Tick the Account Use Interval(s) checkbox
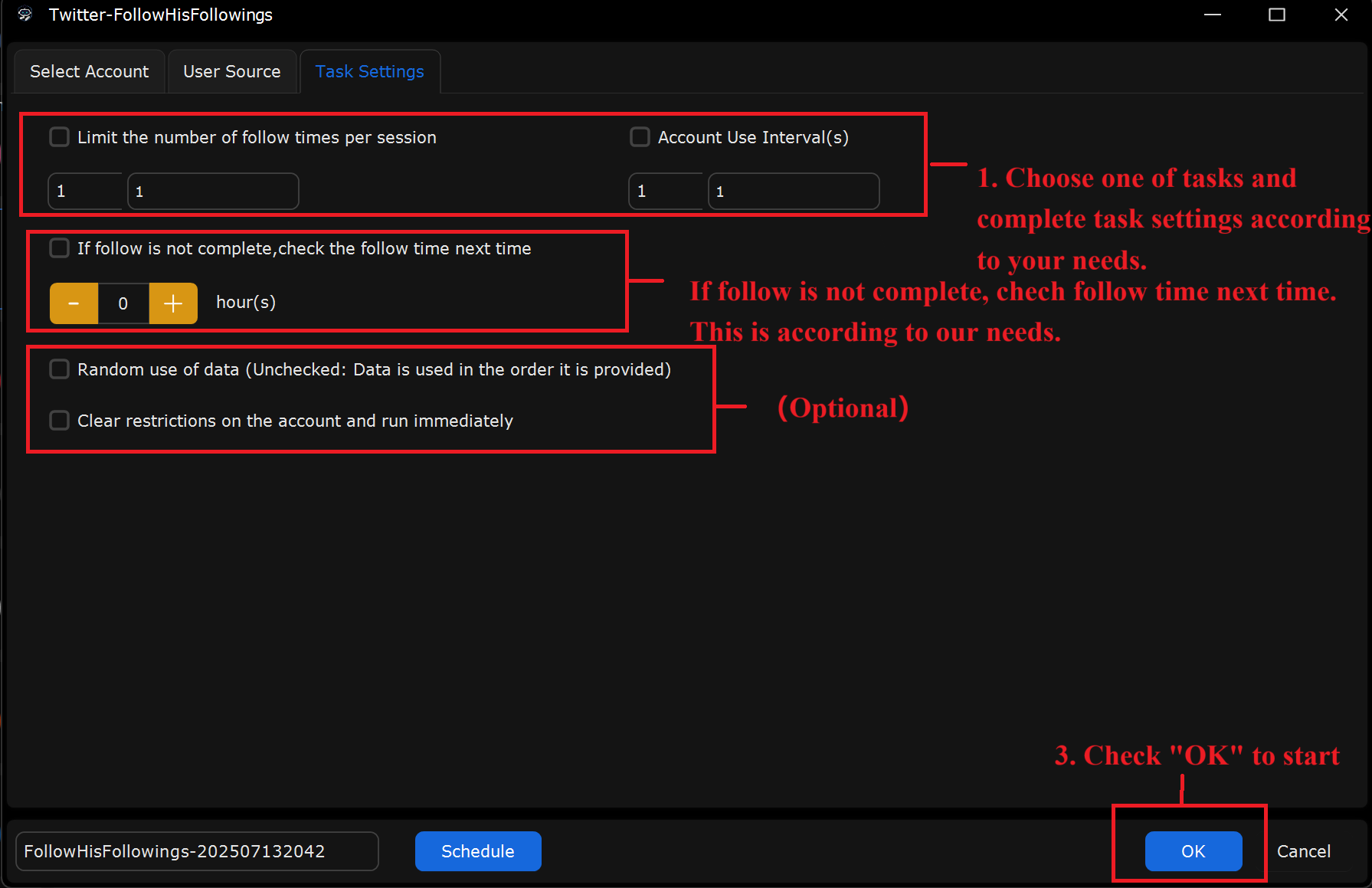This screenshot has width=1372, height=888. [x=640, y=137]
